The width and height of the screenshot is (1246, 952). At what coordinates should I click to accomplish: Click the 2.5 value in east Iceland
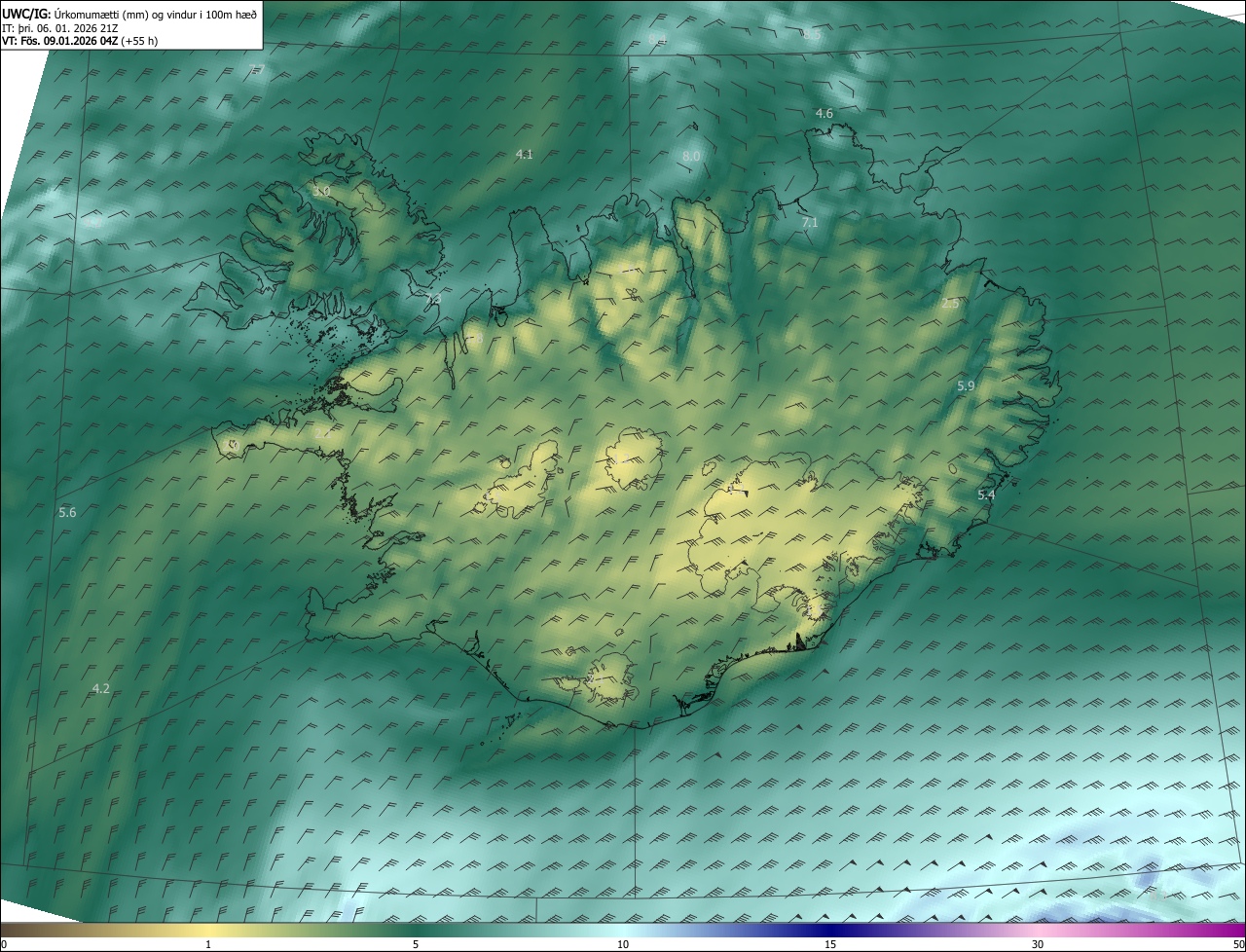(x=950, y=304)
